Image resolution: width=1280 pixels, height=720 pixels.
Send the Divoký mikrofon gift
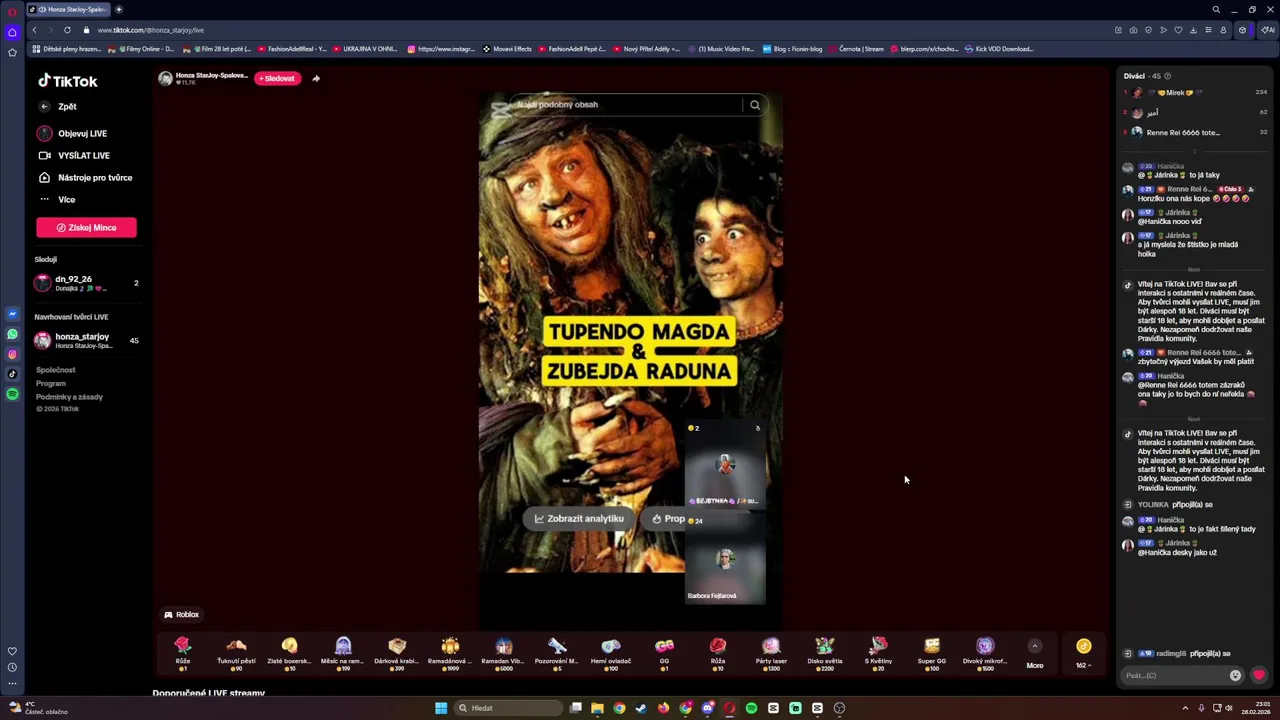[985, 652]
